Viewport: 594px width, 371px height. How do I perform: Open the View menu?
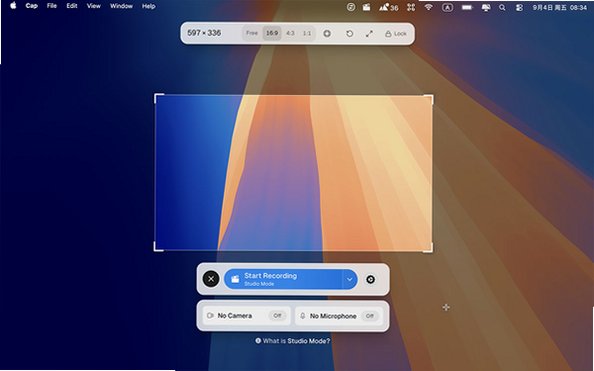click(94, 6)
